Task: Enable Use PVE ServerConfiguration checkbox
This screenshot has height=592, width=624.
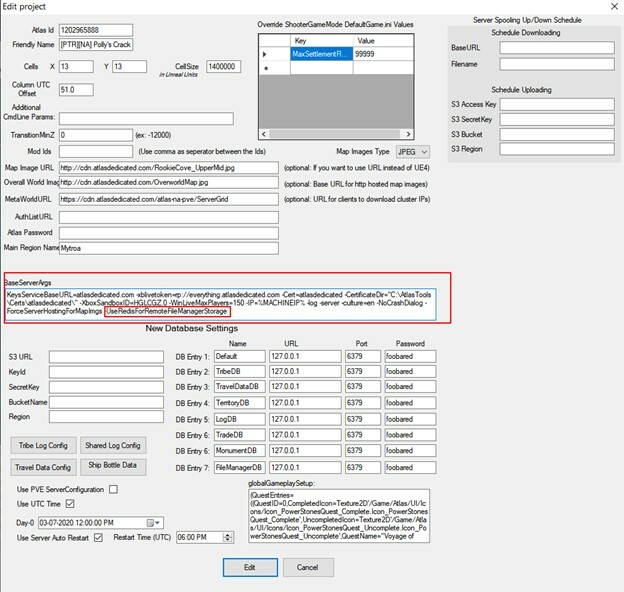Action: (x=113, y=489)
